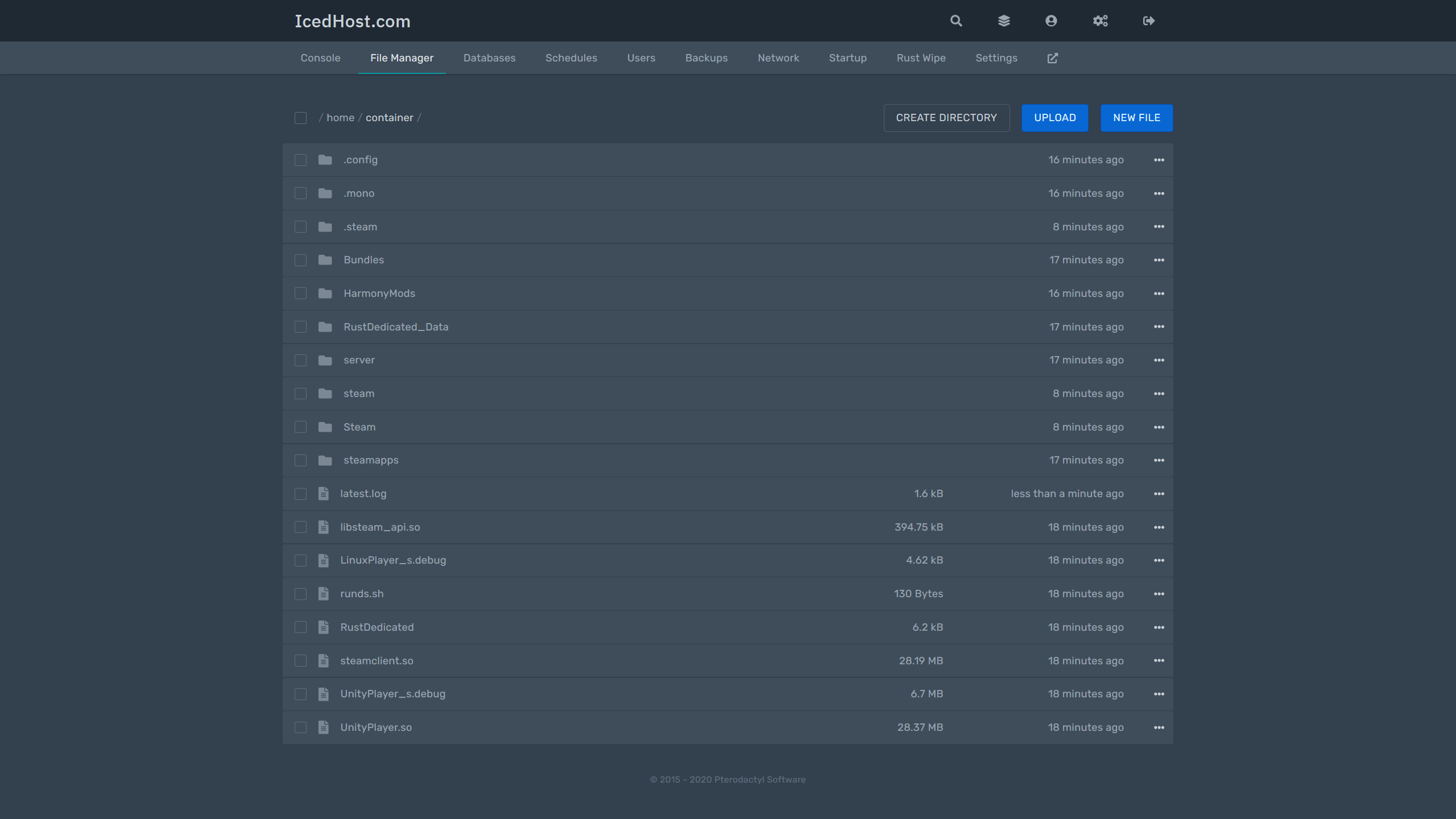Click the three-dot menu for RustDedicated file

(x=1158, y=626)
